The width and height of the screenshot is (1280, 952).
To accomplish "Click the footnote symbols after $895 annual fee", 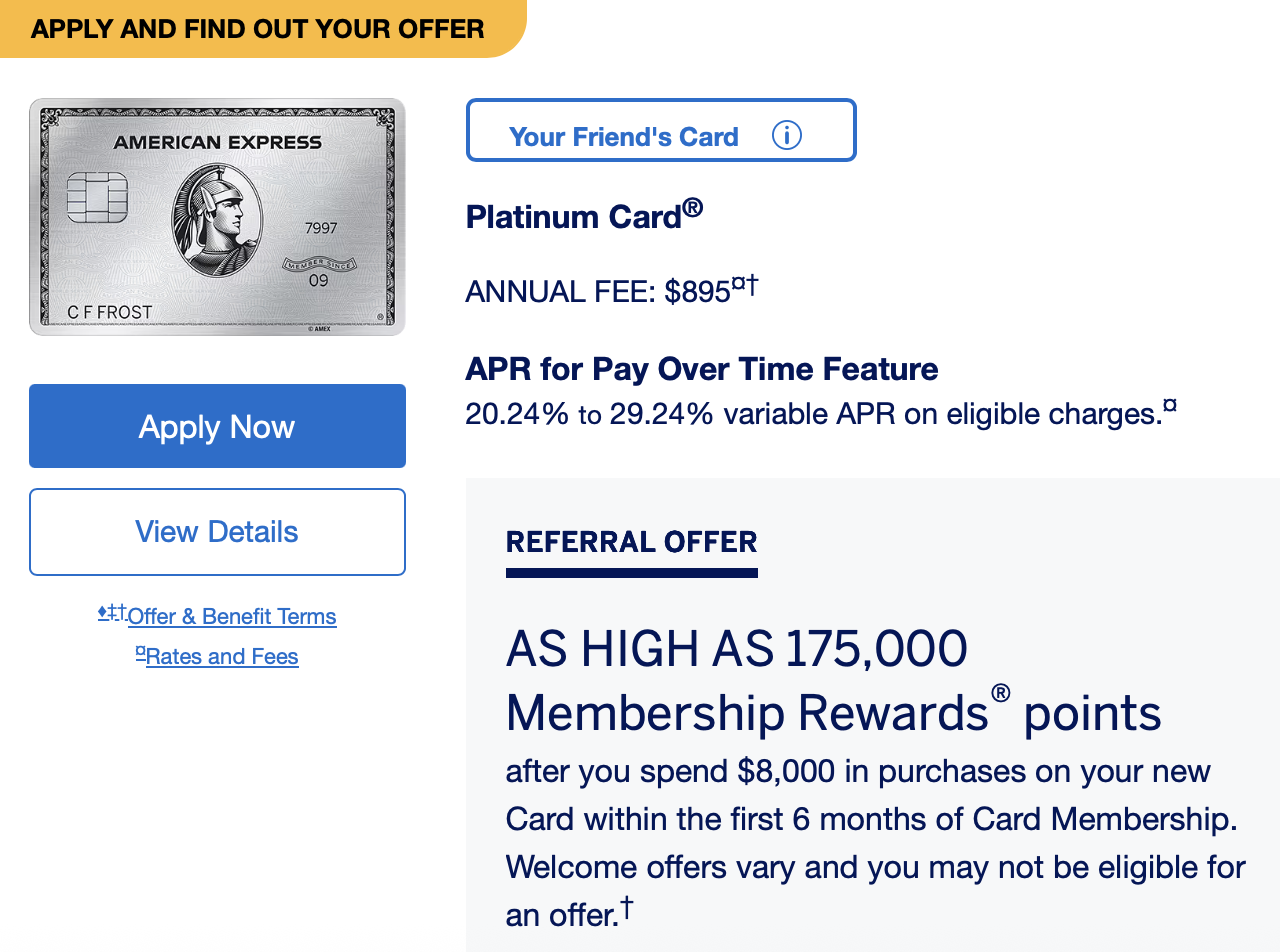I will pos(745,286).
